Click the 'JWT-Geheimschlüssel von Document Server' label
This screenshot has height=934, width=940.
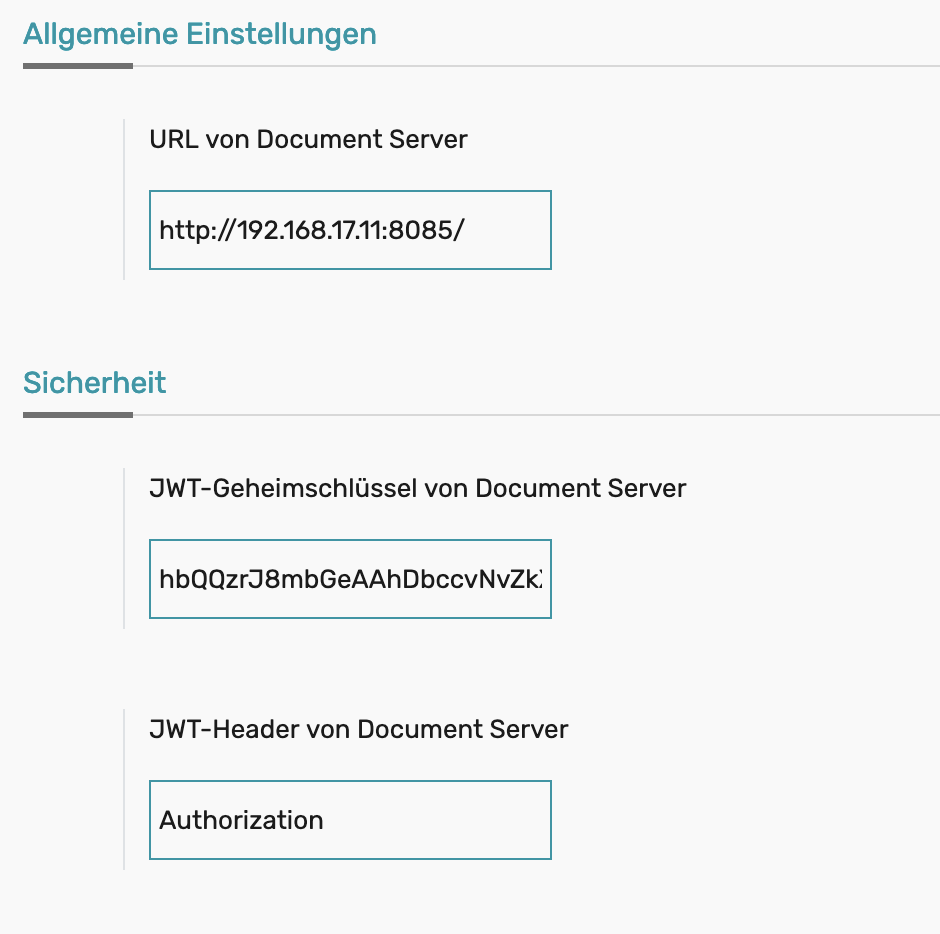417,488
